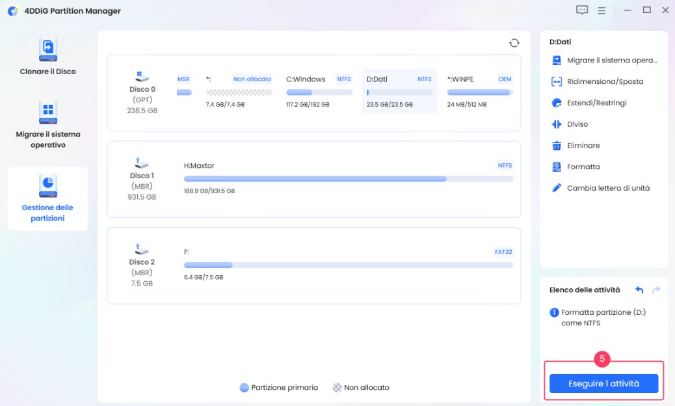Switch to Gestione delle partizioni tab
Viewport: 675px width, 406px height.
point(48,198)
